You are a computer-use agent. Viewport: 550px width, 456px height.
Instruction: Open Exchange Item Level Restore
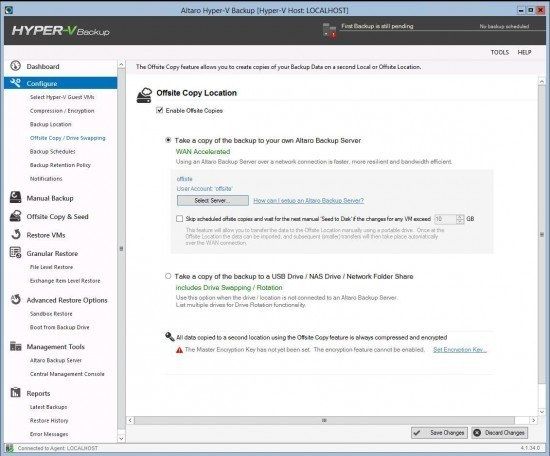pos(65,281)
